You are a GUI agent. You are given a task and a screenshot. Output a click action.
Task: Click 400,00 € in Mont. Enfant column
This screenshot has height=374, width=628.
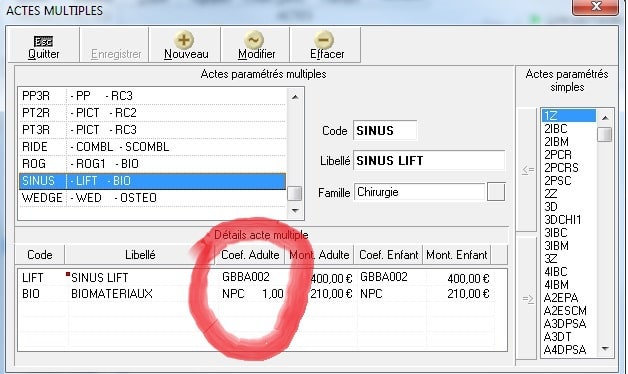[468, 279]
